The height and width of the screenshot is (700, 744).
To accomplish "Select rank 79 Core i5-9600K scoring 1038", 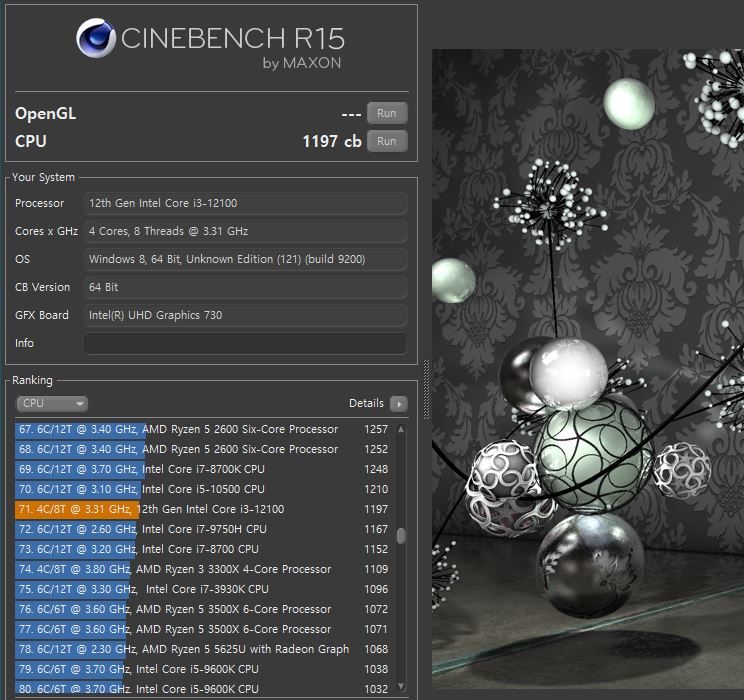I will 204,669.
